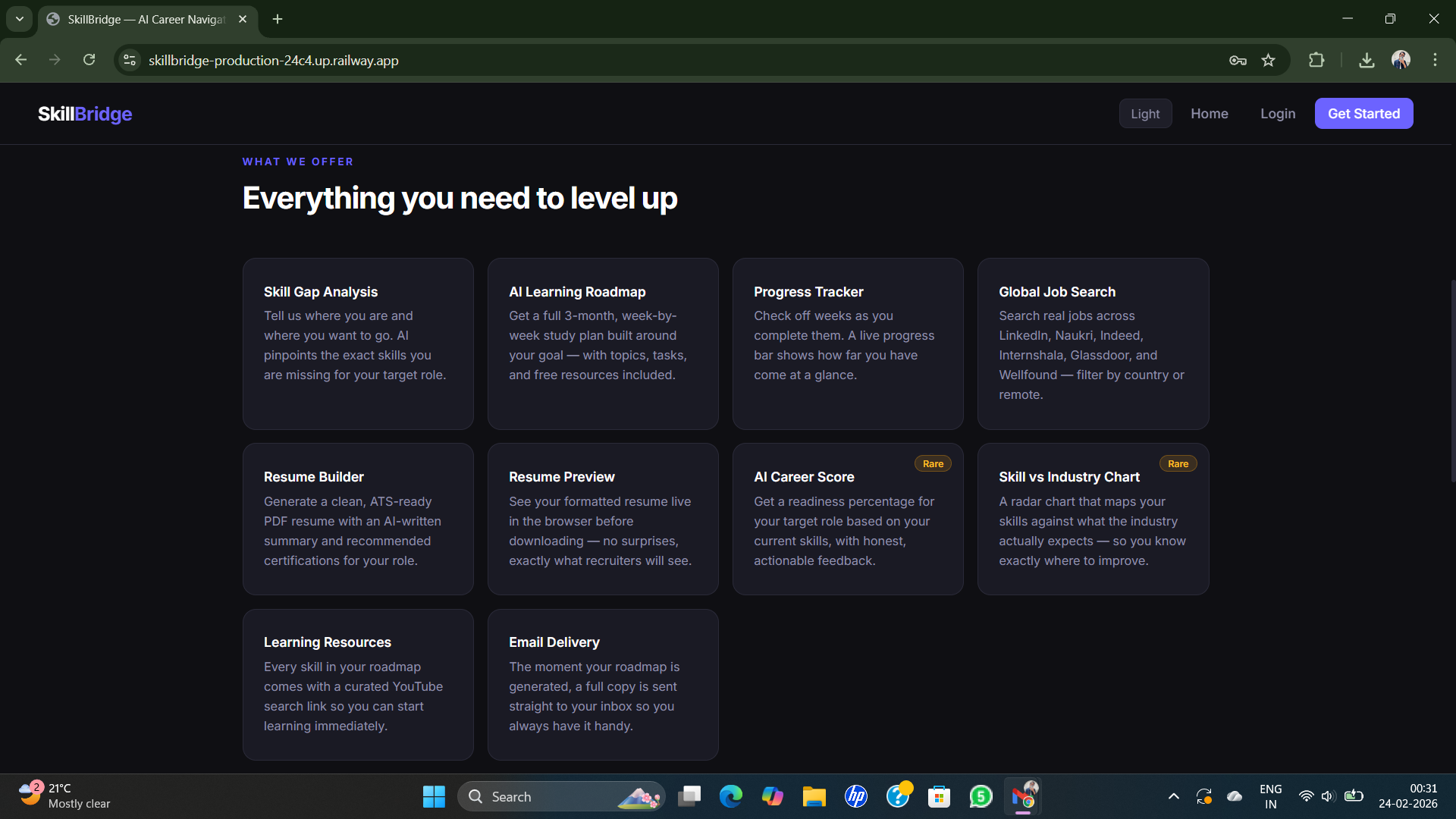
Task: Show browser downloads
Action: 1367,60
